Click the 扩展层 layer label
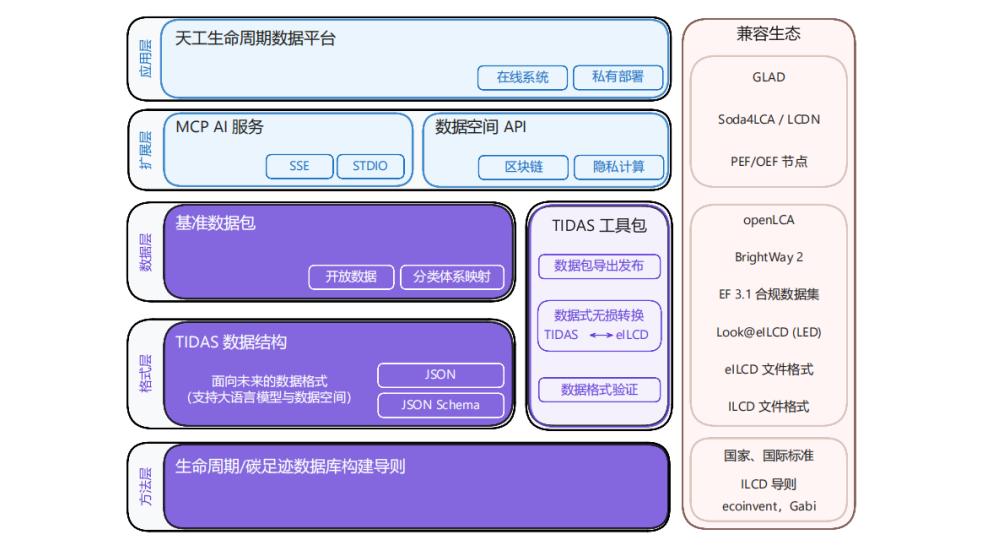 pos(146,149)
